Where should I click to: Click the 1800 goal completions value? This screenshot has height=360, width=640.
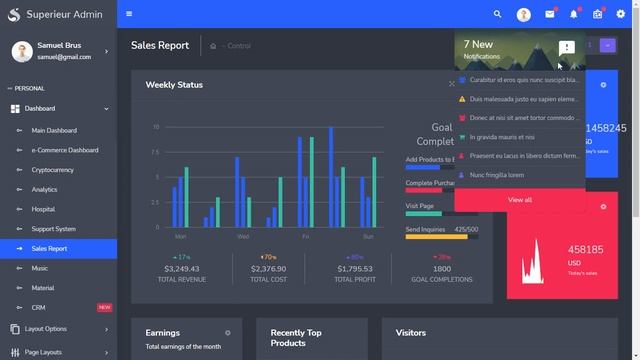(x=442, y=269)
